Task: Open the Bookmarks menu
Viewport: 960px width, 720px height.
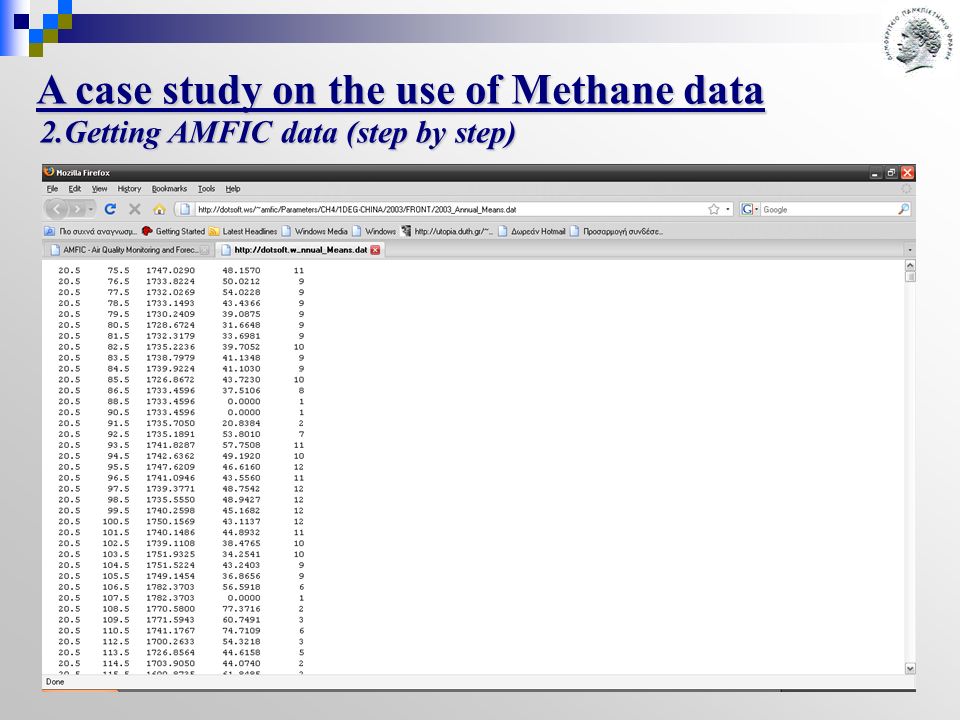Action: click(169, 189)
